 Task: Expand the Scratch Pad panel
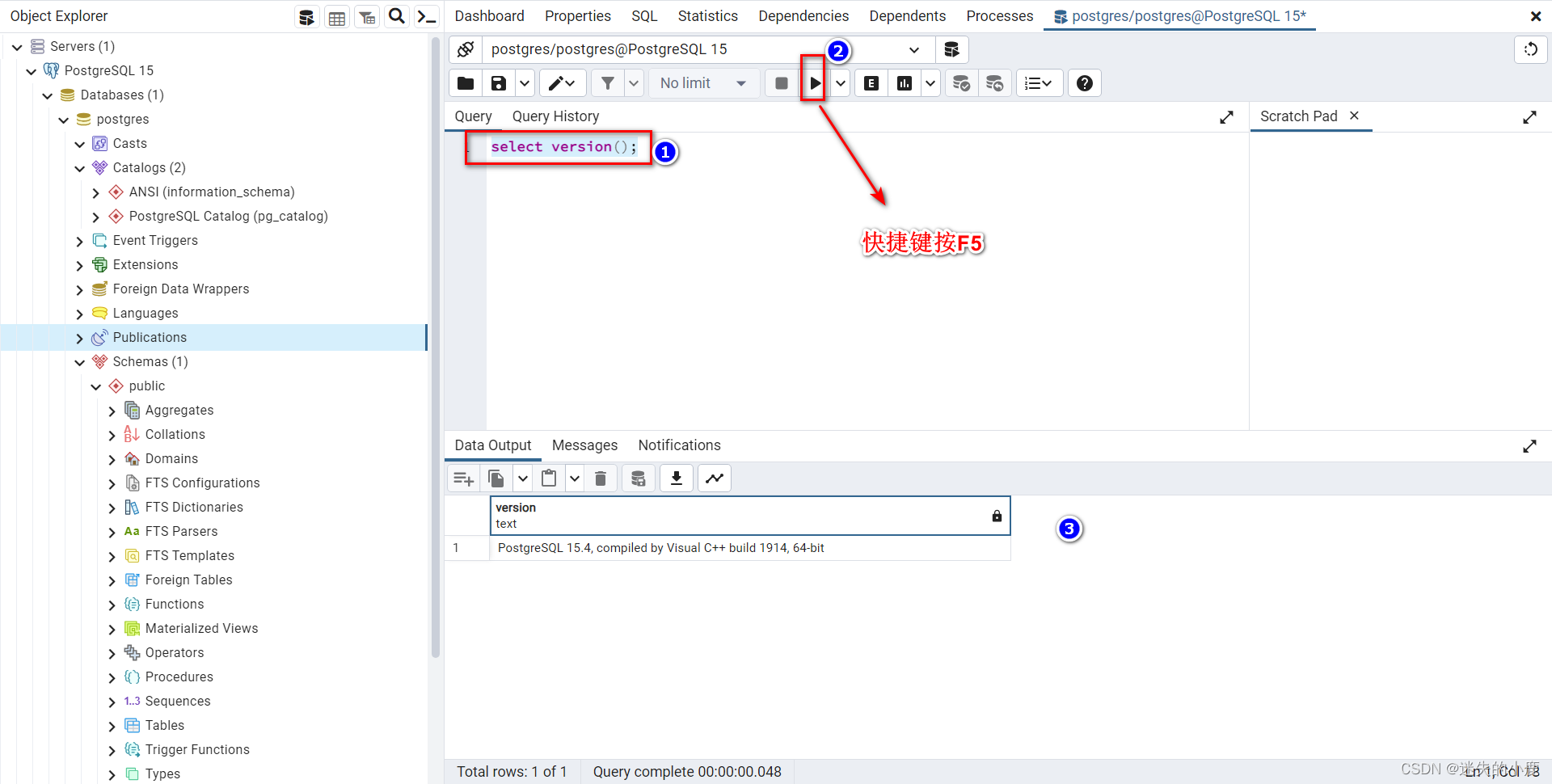click(1529, 117)
